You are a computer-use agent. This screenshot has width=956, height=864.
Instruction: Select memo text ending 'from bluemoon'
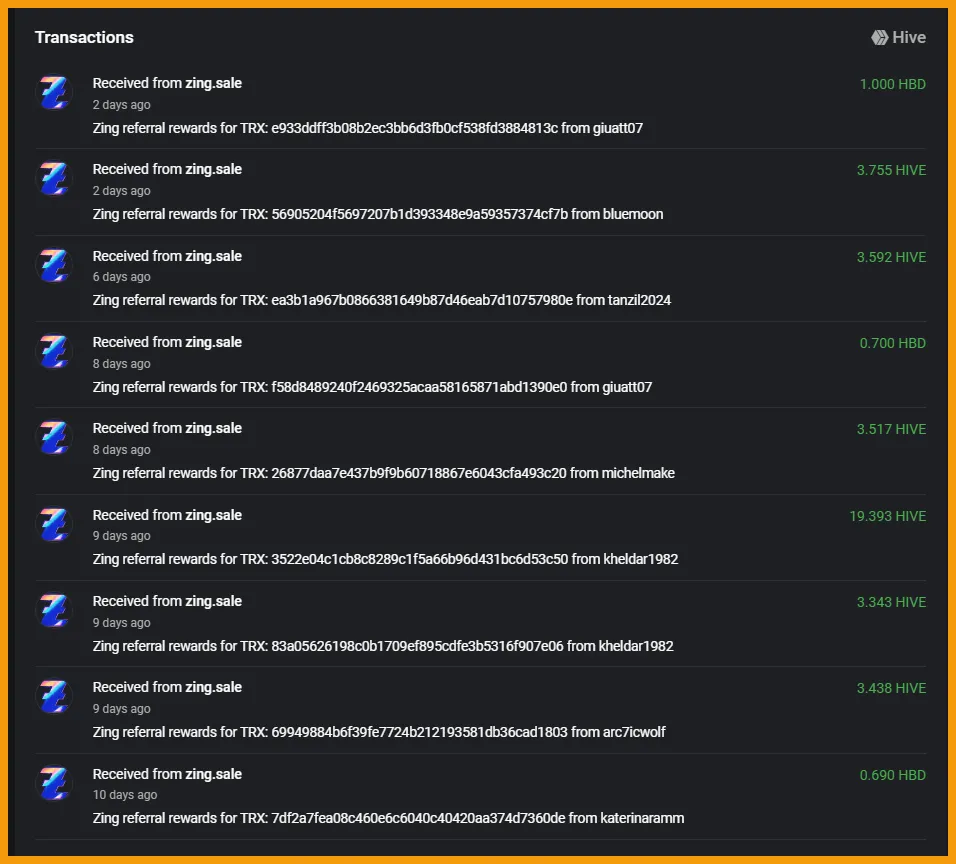(x=378, y=215)
